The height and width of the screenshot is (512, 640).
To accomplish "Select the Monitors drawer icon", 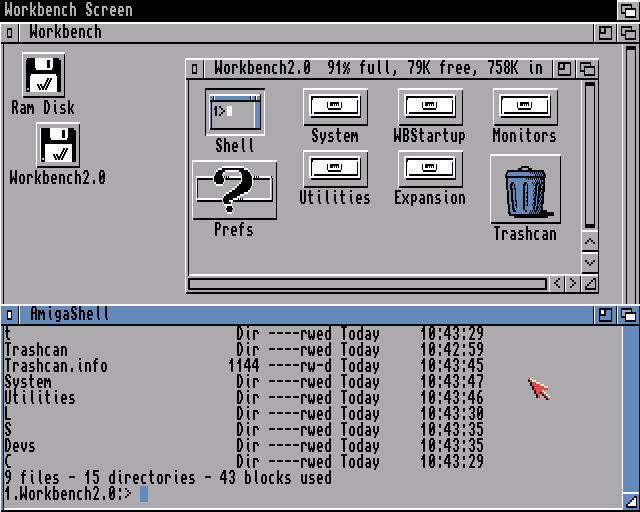I will point(525,107).
